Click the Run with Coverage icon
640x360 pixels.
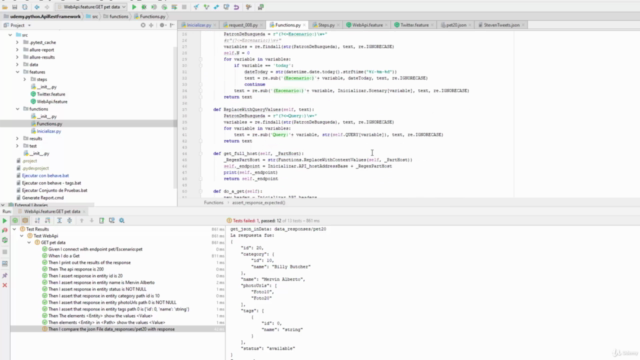pos(154,7)
